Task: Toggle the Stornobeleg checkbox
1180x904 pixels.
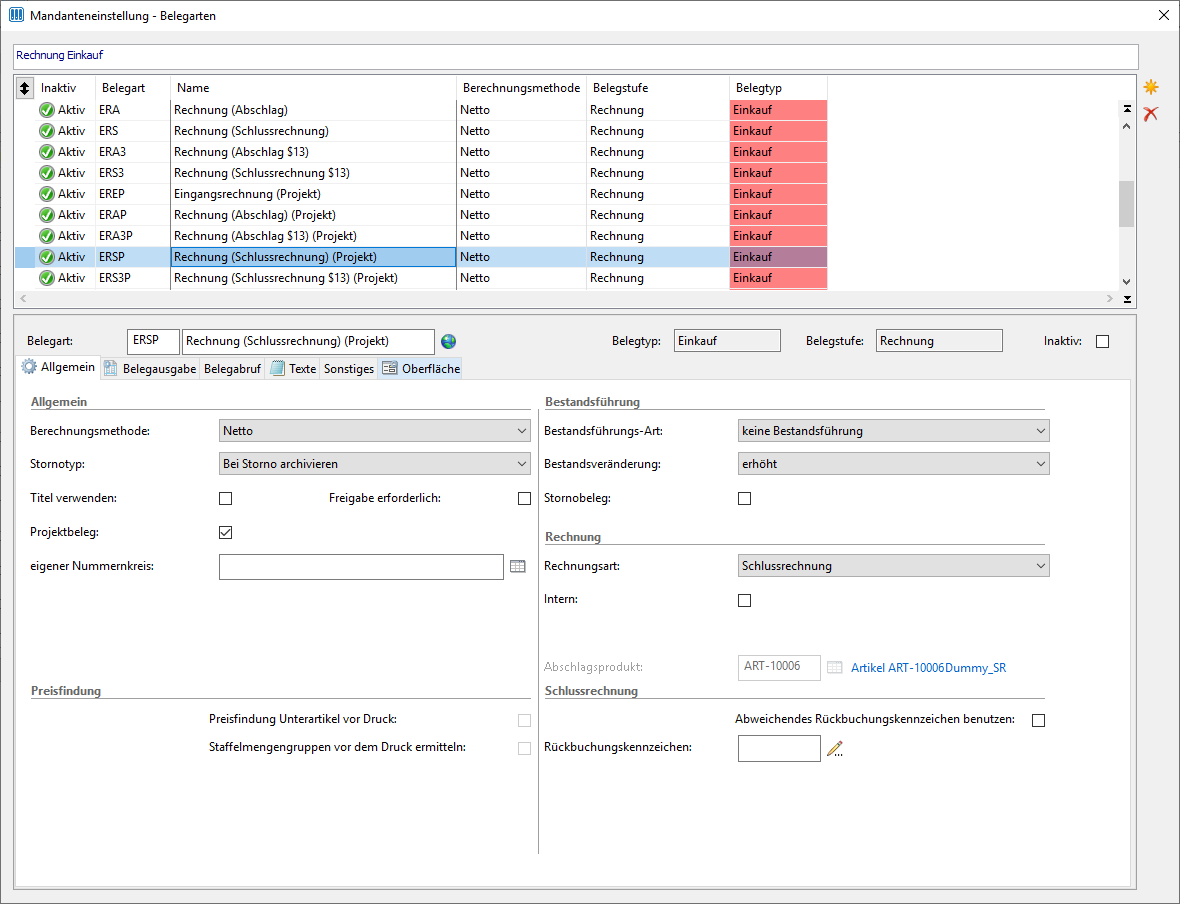Action: point(744,498)
